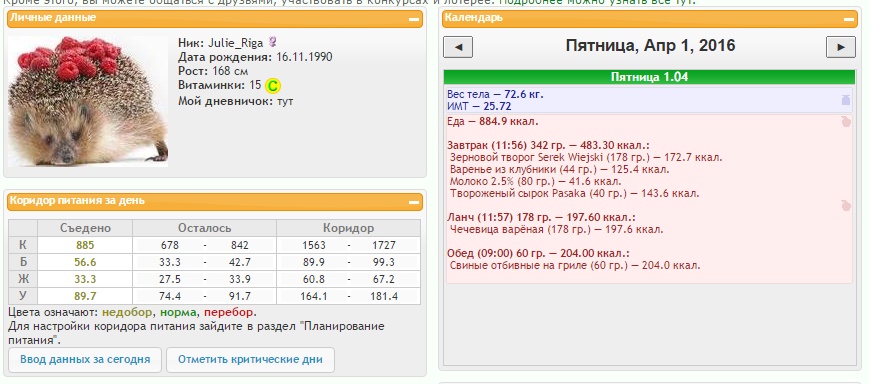
Task: Collapse the Коридор питания за день panel
Action: coord(414,203)
